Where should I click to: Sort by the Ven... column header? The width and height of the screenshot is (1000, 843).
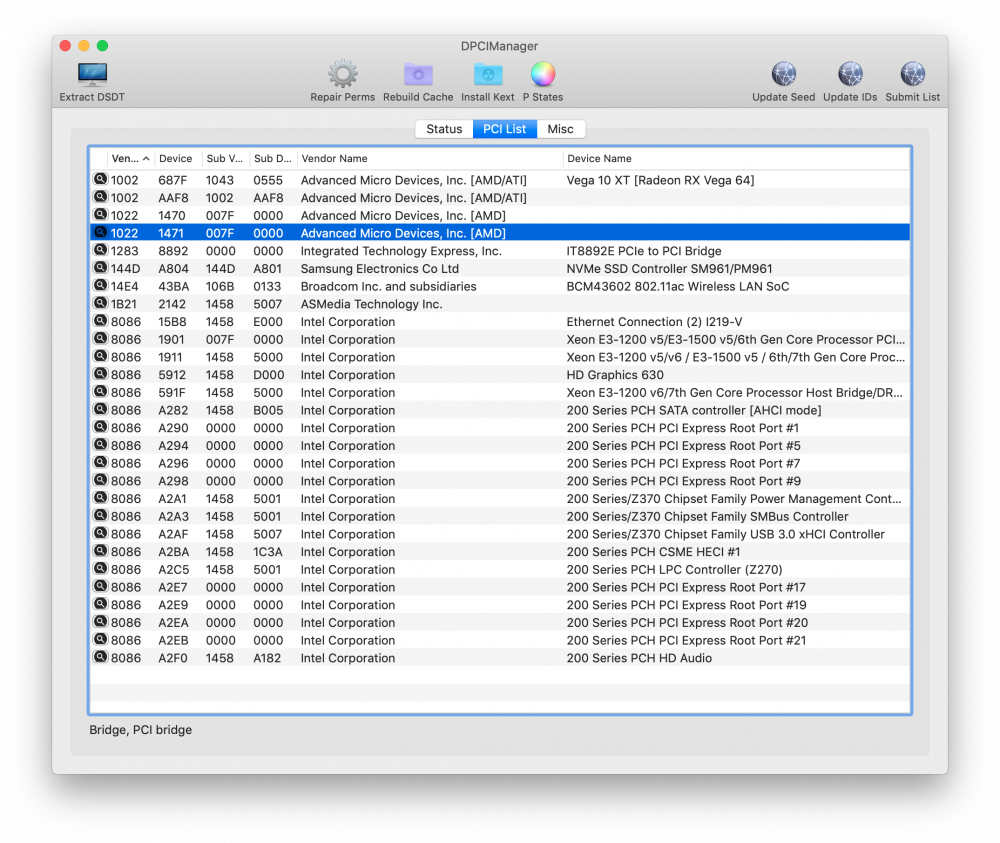click(x=129, y=159)
